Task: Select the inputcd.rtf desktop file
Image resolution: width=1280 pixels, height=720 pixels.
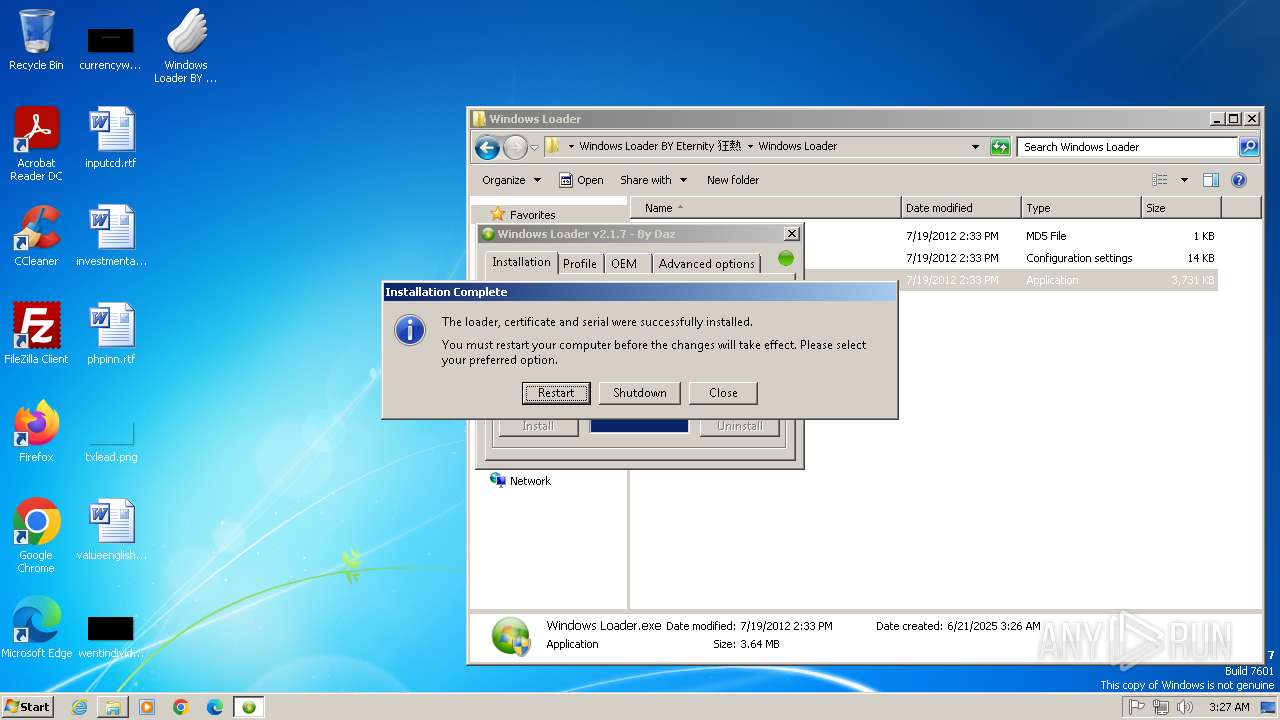Action: pos(111,138)
